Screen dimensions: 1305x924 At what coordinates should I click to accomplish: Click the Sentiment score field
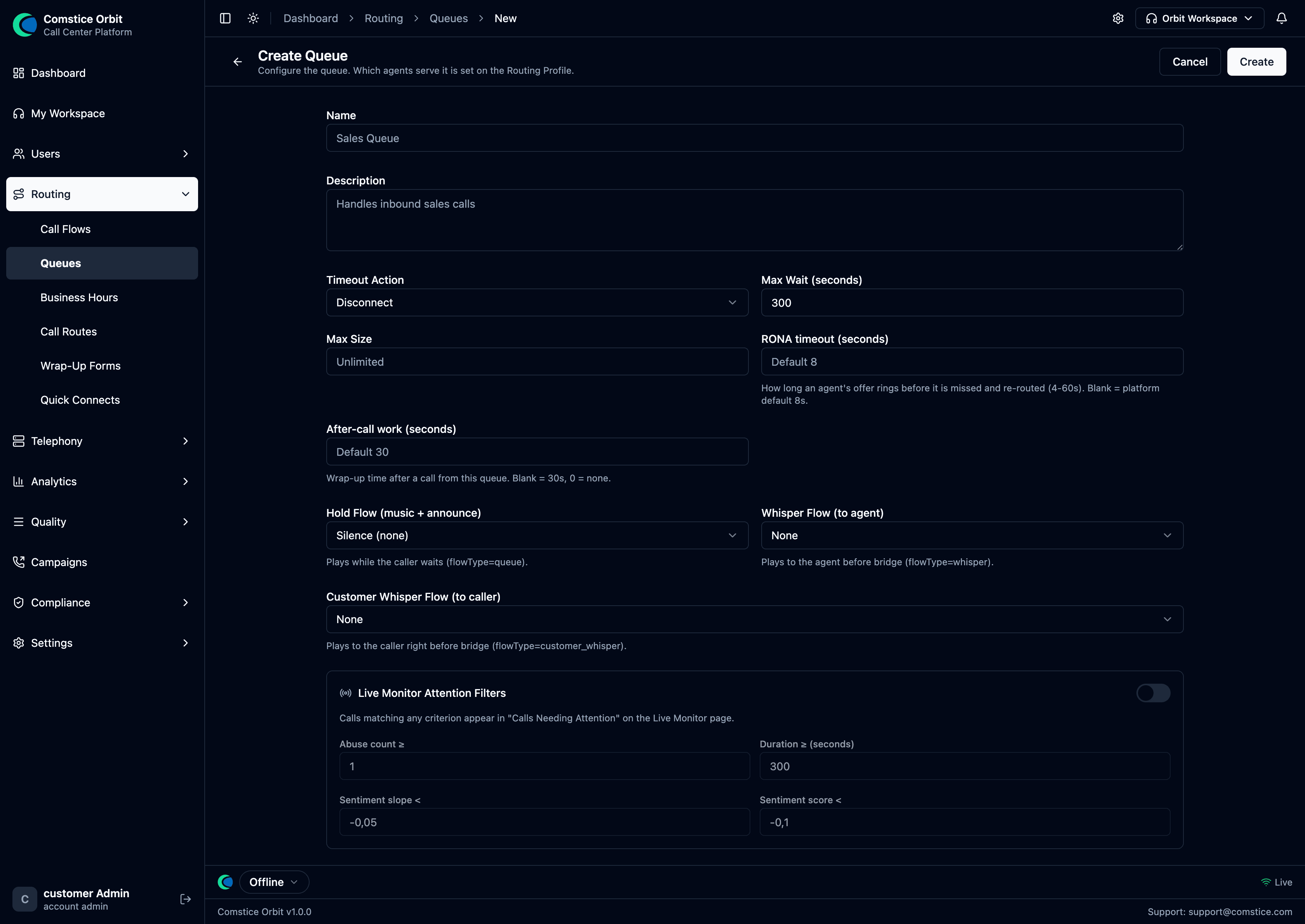[965, 822]
